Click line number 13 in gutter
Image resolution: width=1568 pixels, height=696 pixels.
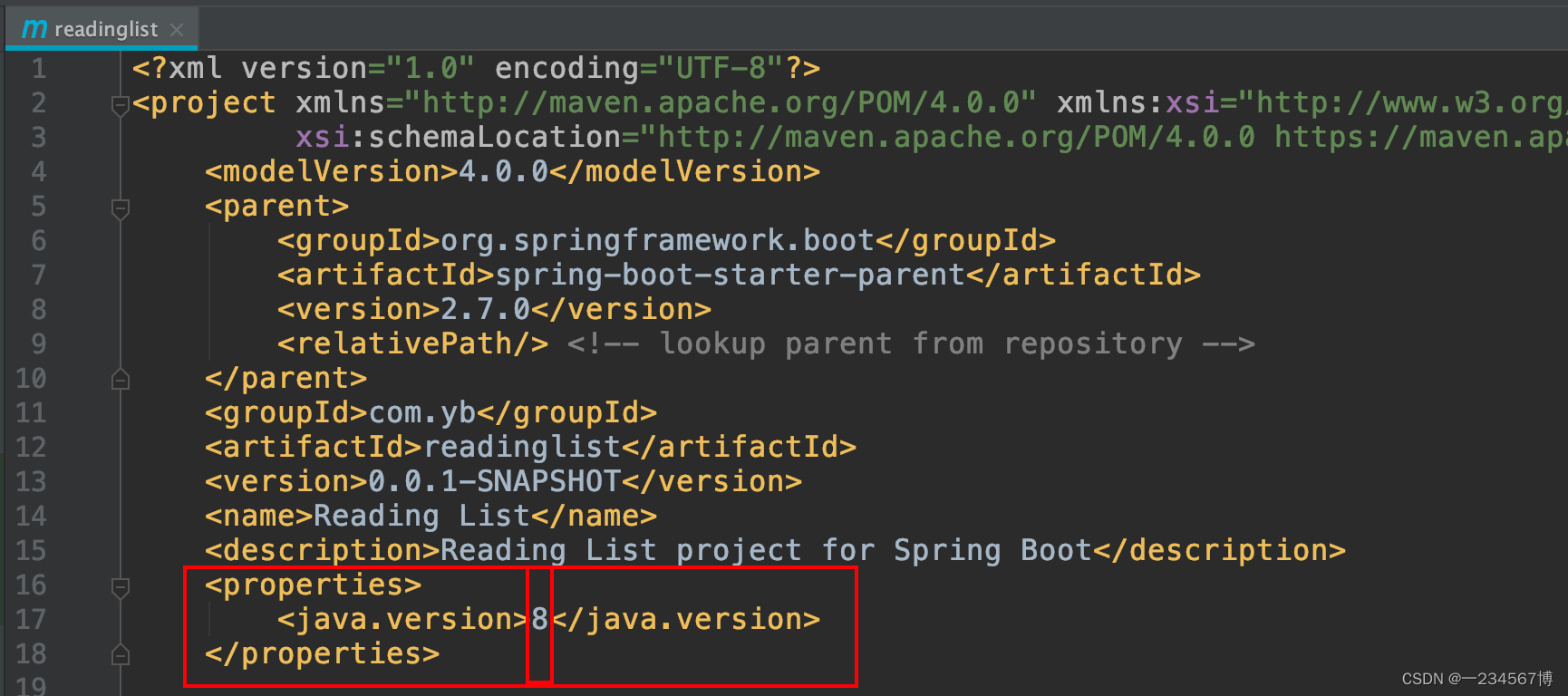(31, 482)
